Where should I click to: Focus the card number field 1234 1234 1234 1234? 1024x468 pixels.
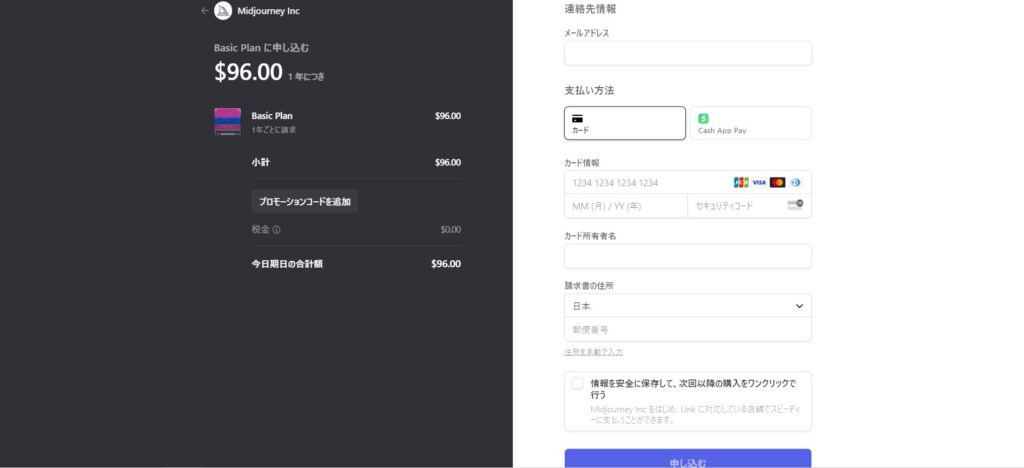(x=688, y=183)
